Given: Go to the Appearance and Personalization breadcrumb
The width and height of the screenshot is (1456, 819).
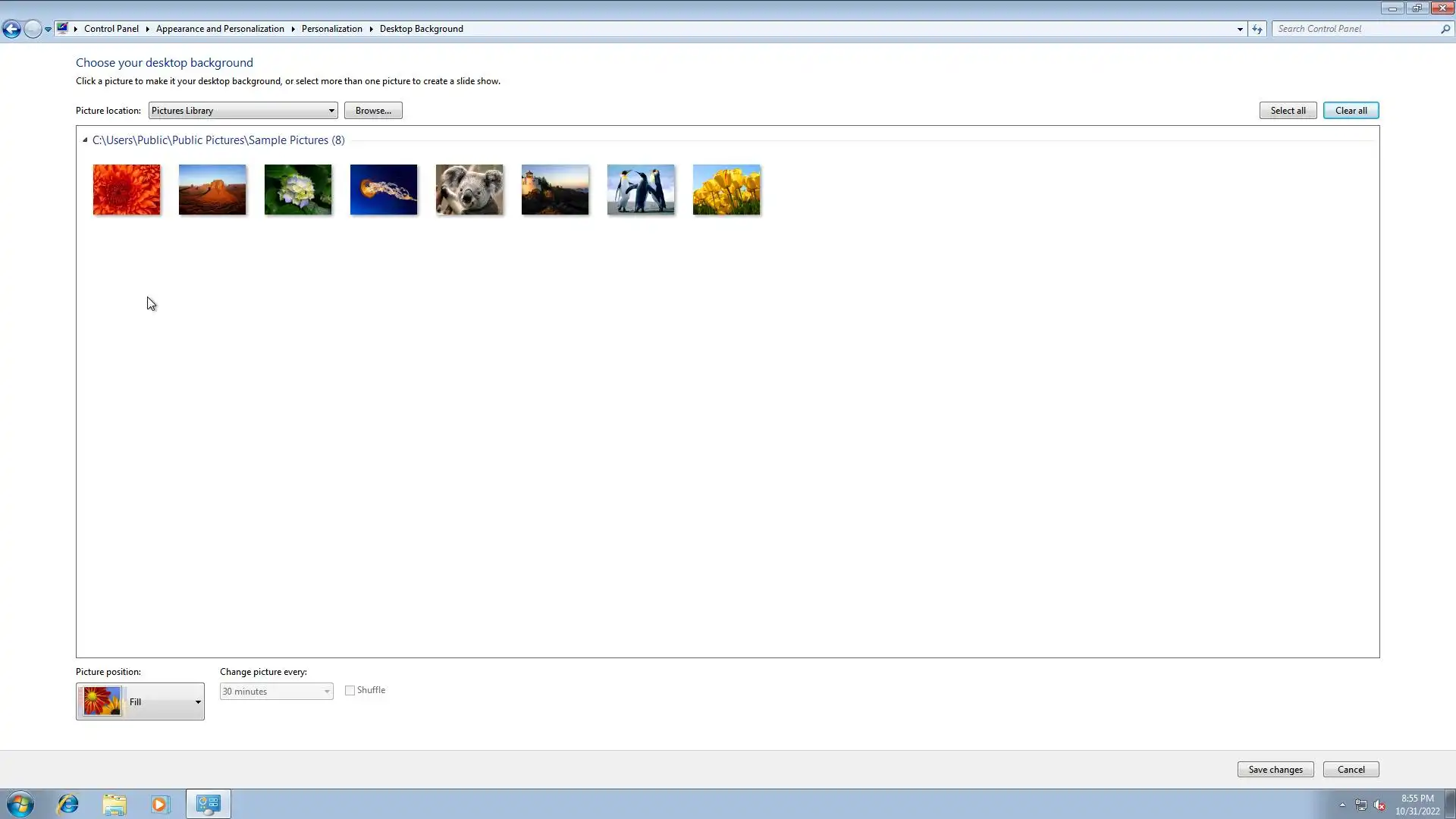Looking at the screenshot, I should [x=220, y=29].
